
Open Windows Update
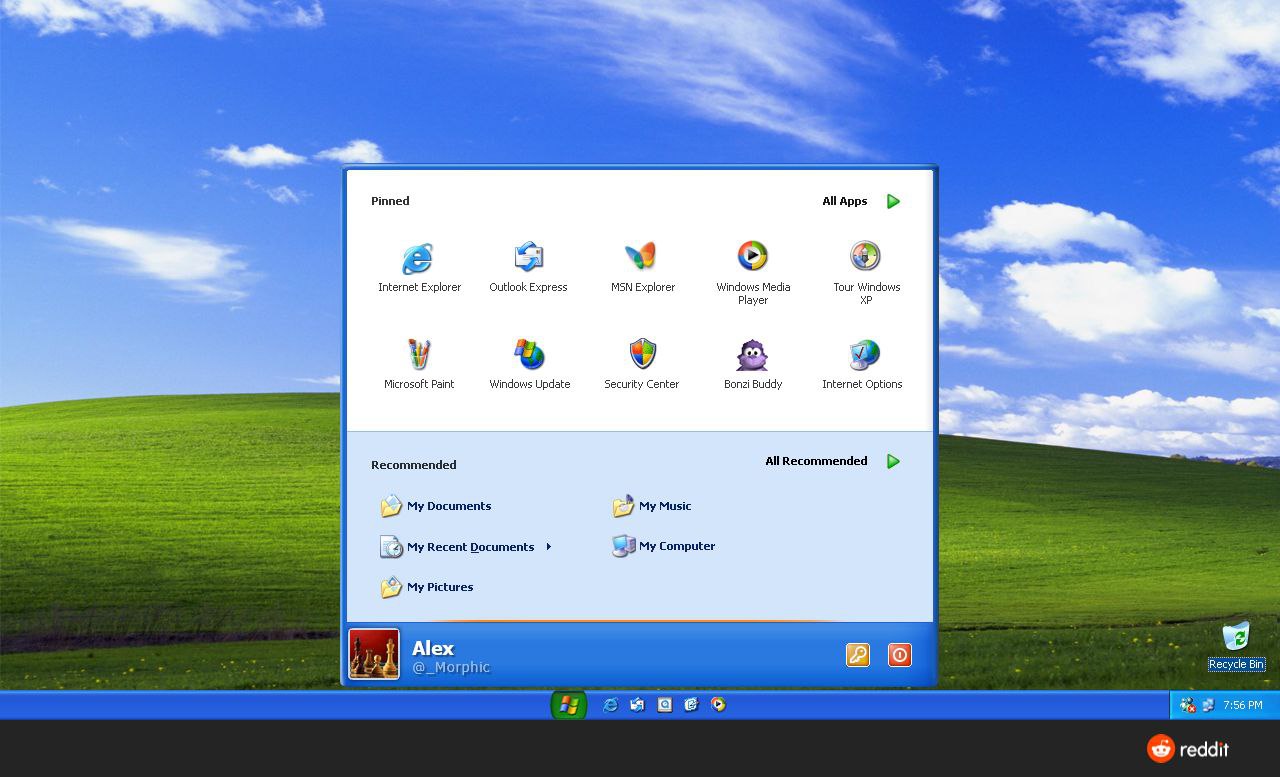click(x=529, y=365)
